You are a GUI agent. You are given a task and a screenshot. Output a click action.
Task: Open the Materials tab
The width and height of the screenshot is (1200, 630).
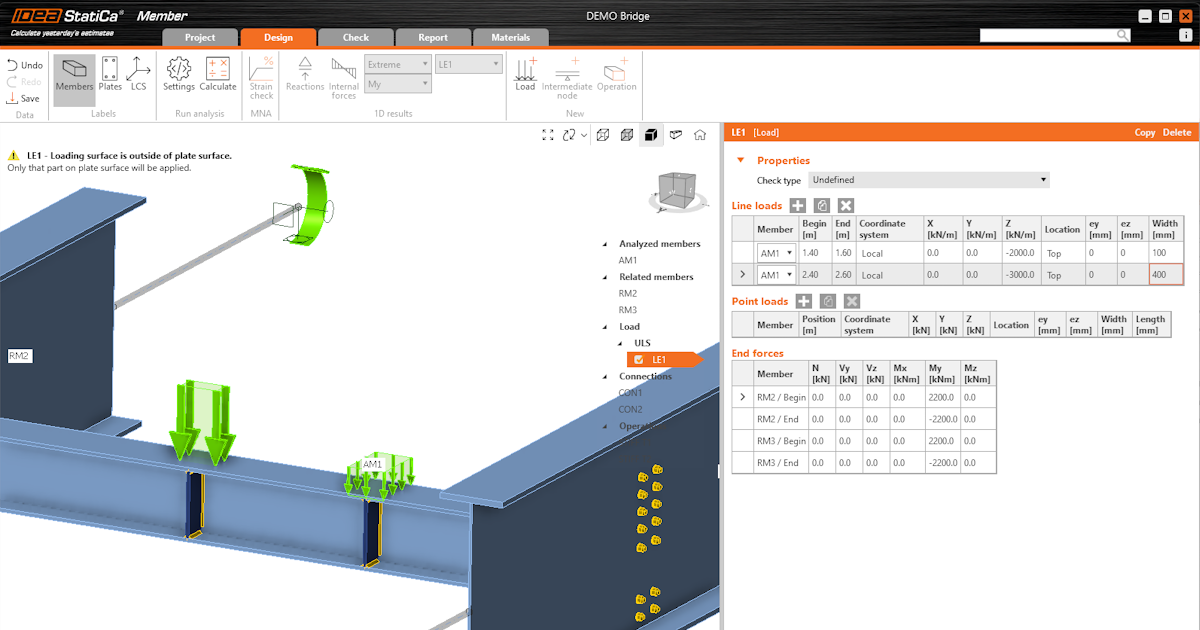point(510,38)
